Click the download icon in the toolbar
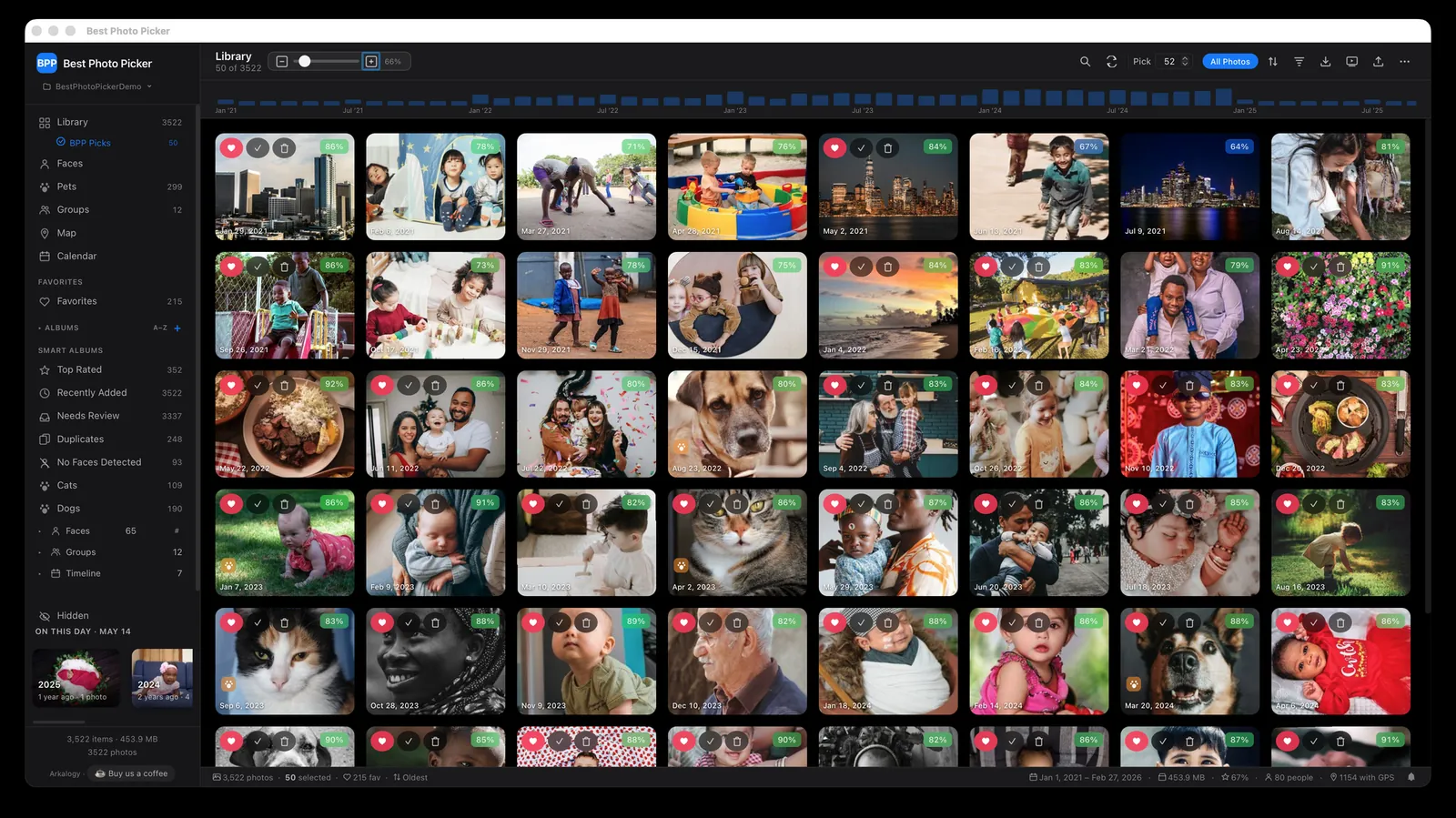The width and height of the screenshot is (1456, 818). tap(1326, 62)
